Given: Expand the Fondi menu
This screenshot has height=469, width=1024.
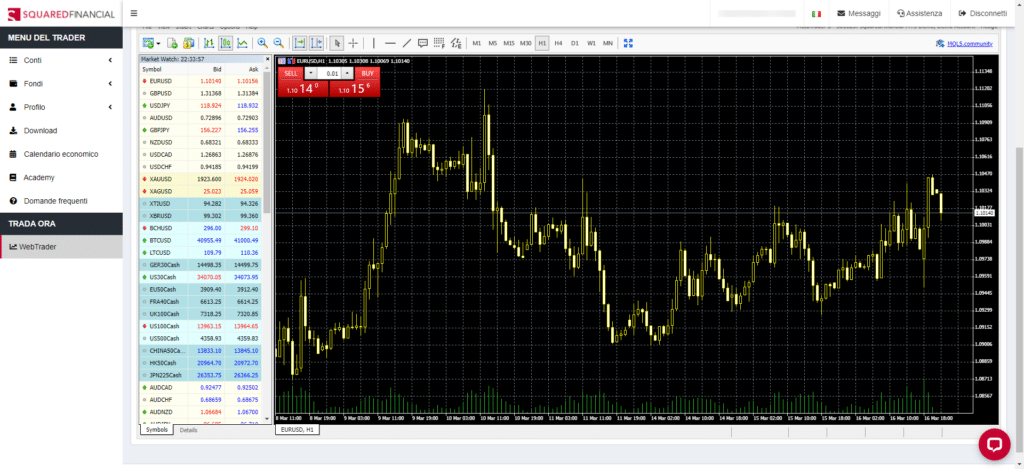Looking at the screenshot, I should click(61, 84).
